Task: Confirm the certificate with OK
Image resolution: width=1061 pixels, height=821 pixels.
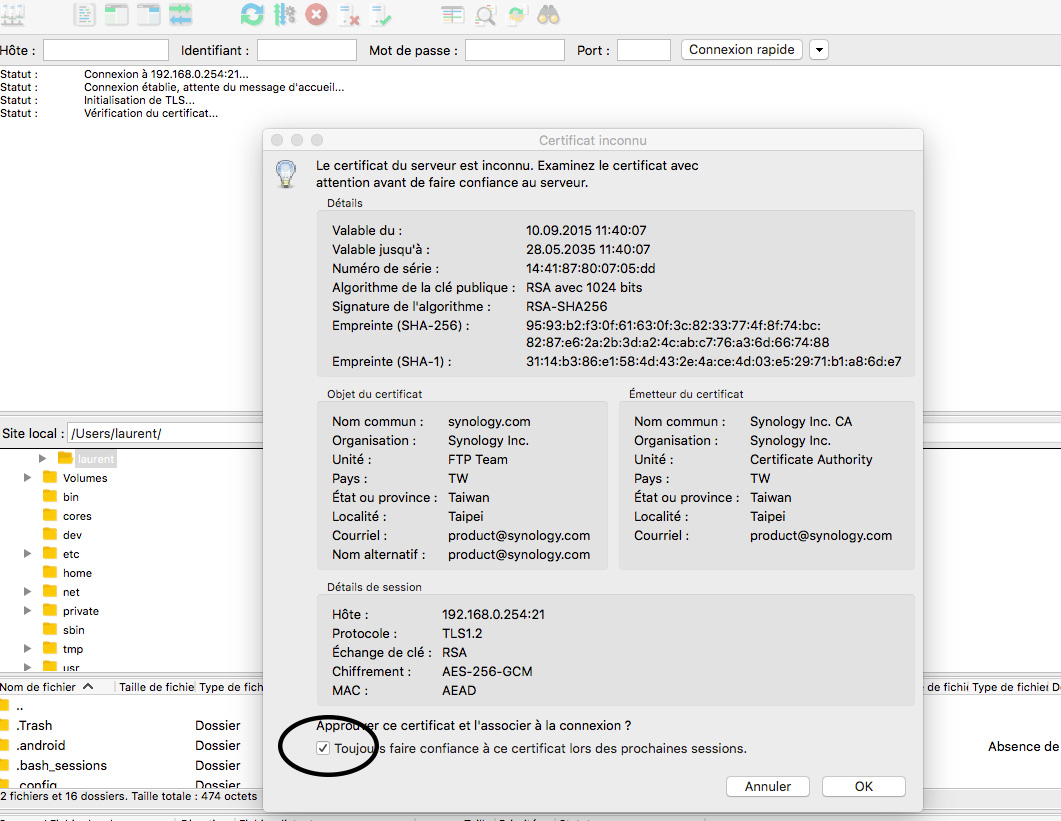Action: point(863,786)
